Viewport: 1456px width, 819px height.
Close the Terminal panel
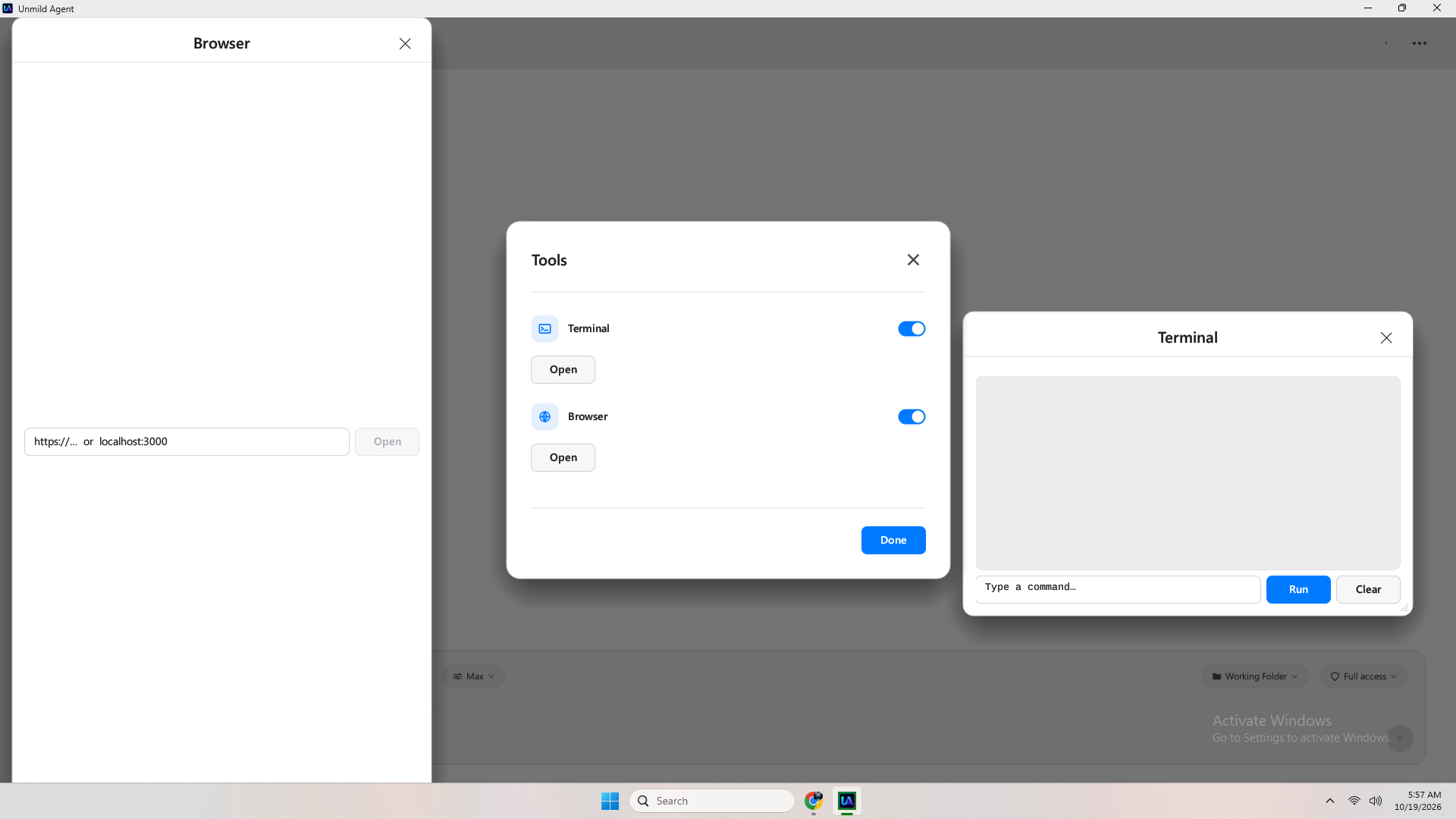point(1386,337)
